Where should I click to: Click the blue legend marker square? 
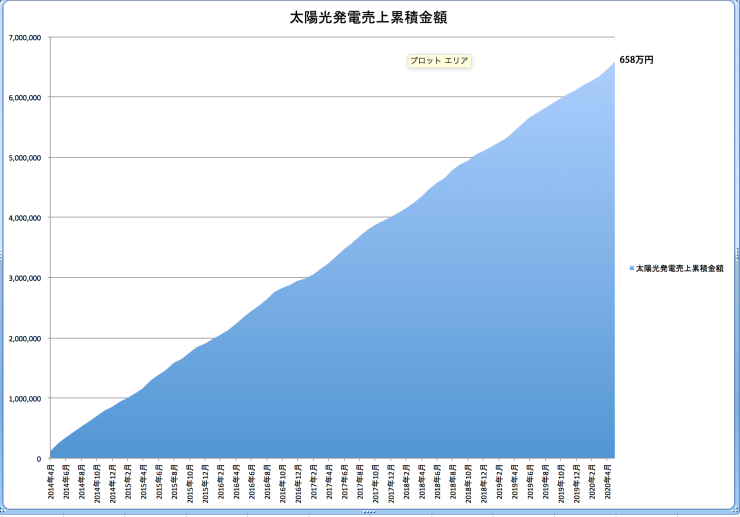[632, 268]
